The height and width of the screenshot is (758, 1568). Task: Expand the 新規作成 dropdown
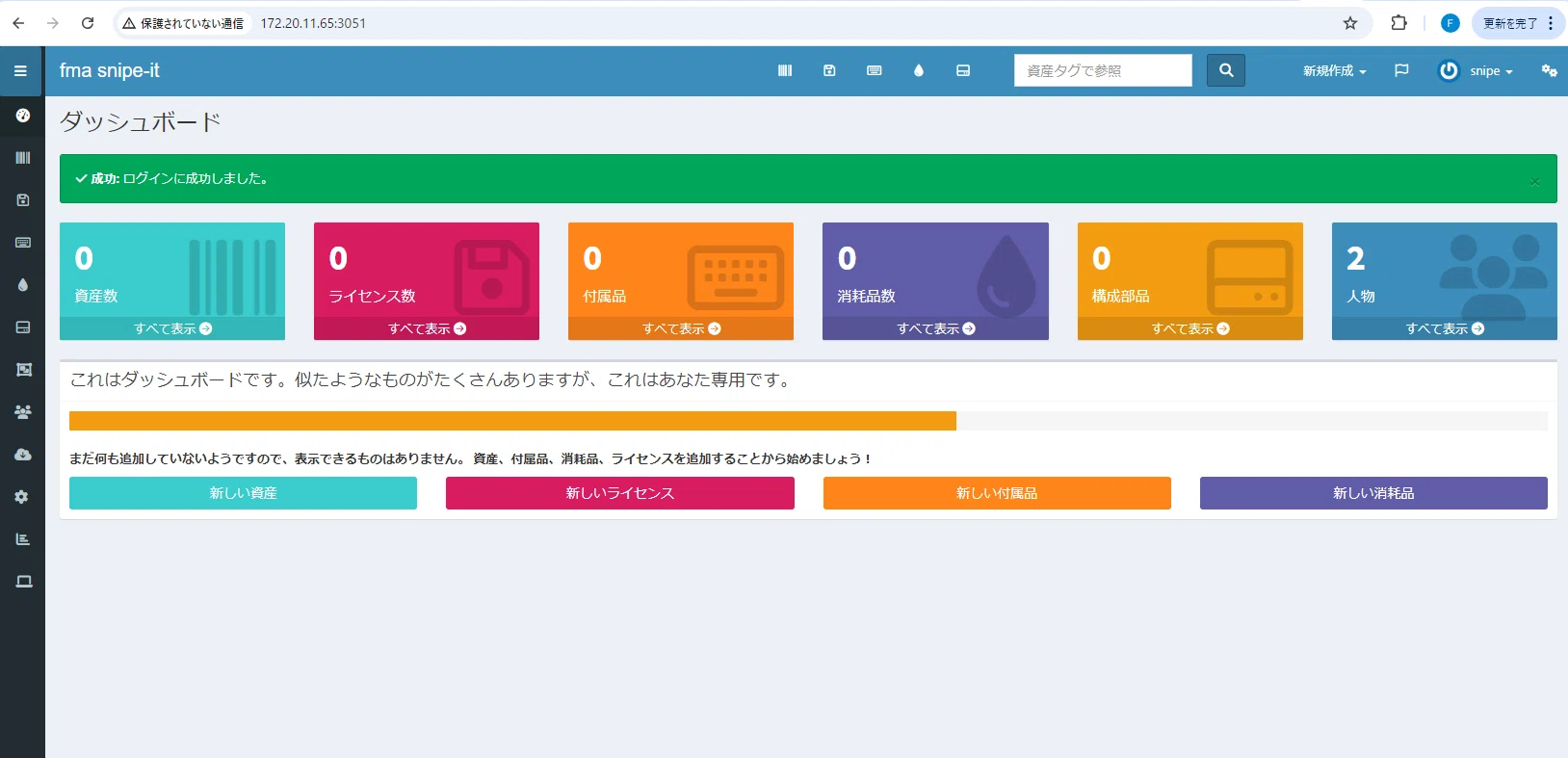pyautogui.click(x=1334, y=71)
